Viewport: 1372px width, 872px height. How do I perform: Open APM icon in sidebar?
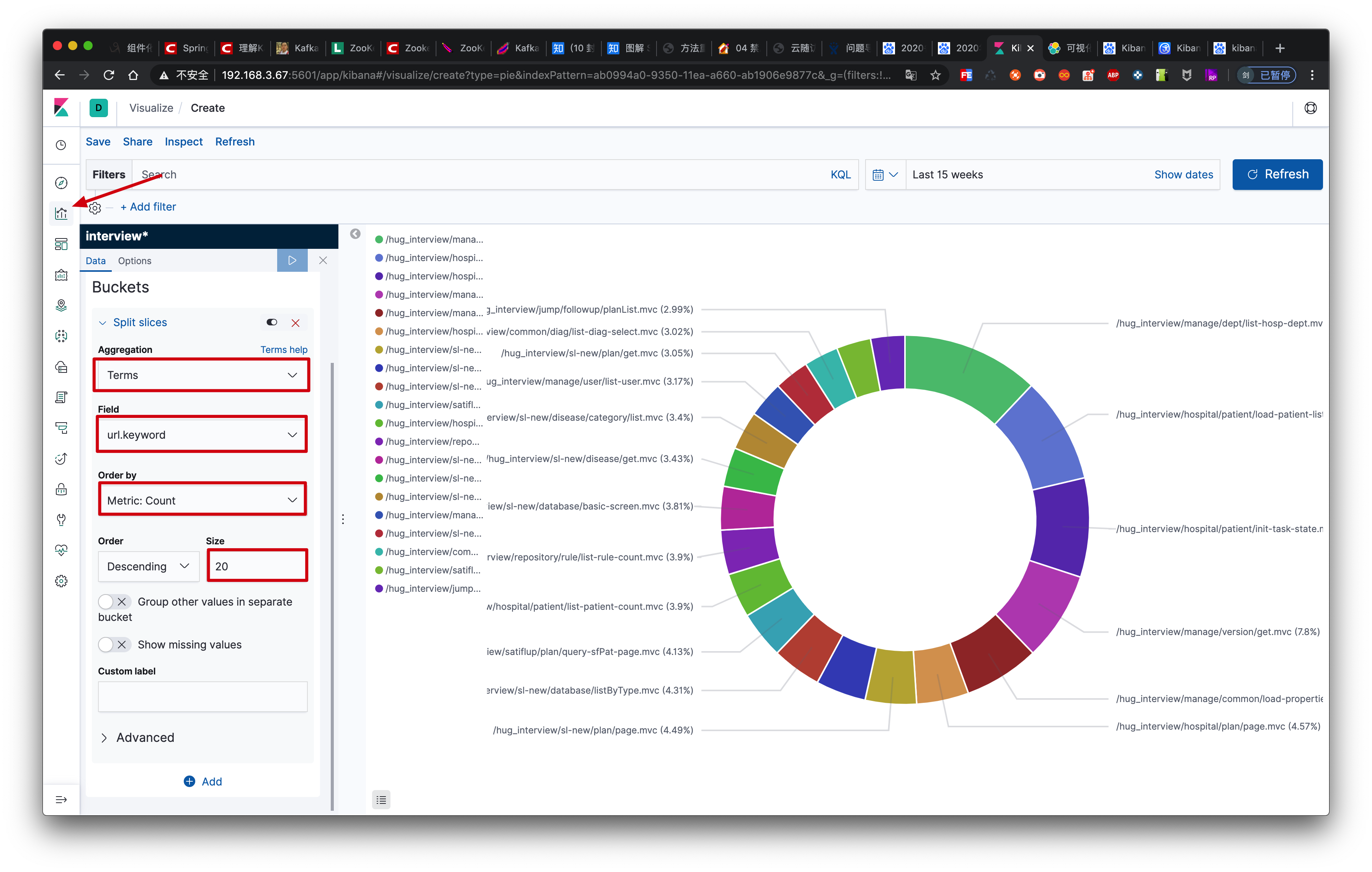pos(61,428)
